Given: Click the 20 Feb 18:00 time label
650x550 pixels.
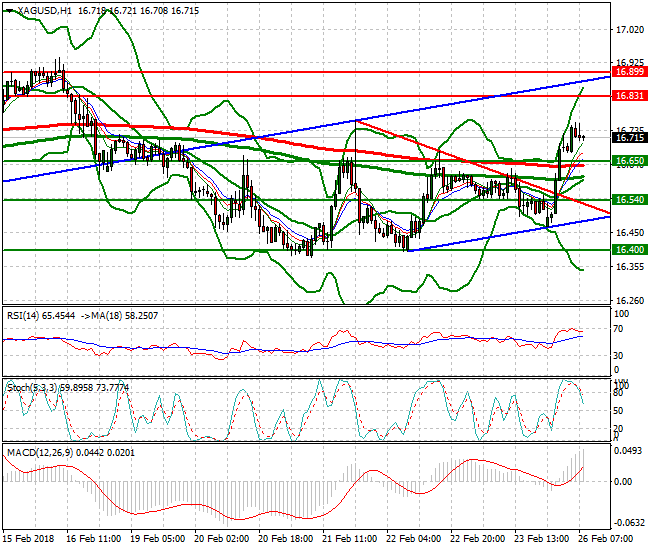Looking at the screenshot, I should point(286,539).
